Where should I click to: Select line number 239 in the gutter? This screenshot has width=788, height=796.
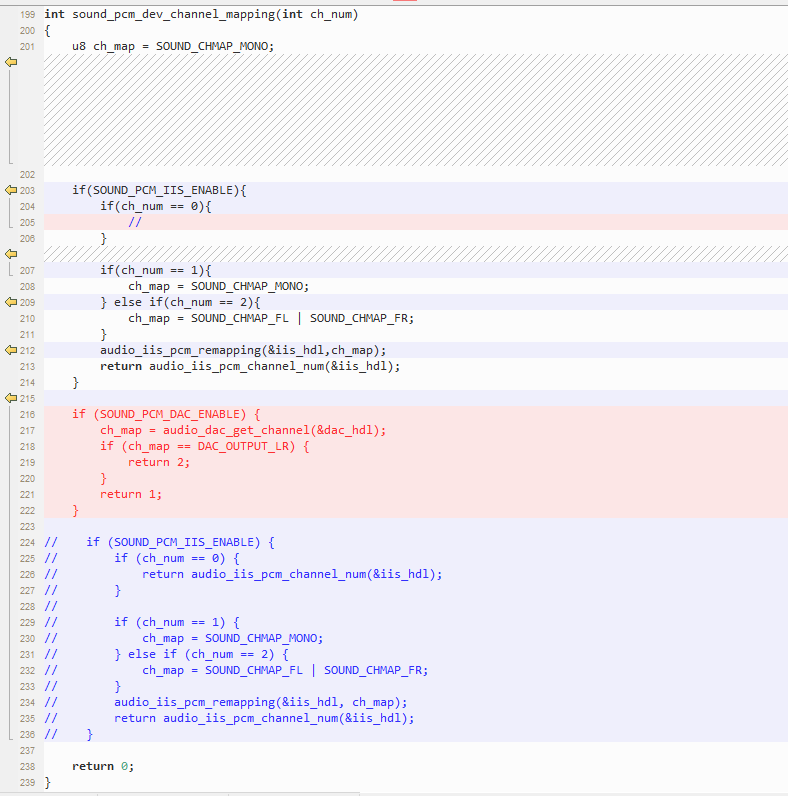tap(27, 782)
